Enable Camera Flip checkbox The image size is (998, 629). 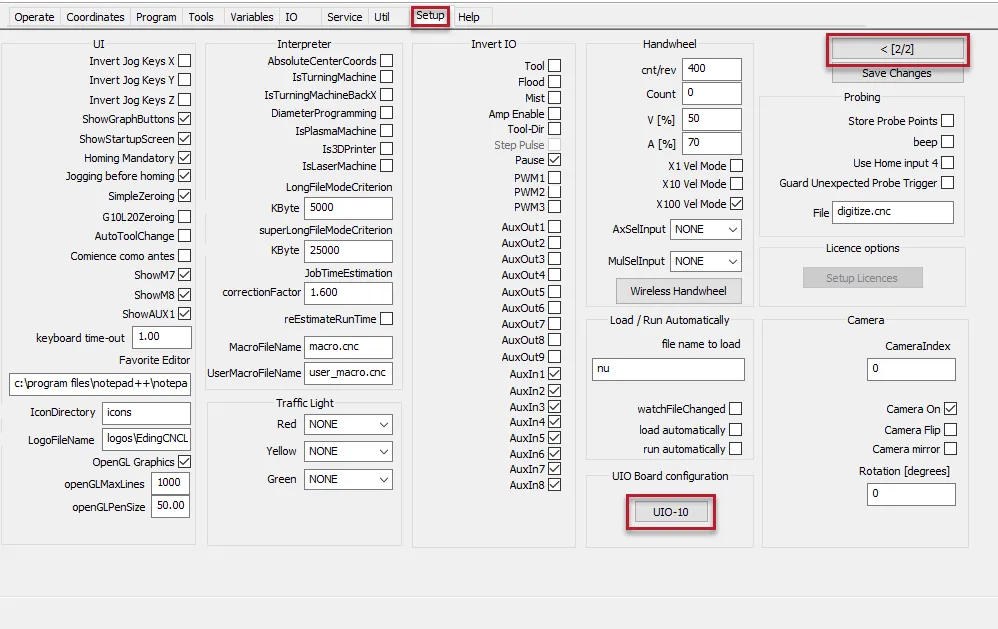tap(951, 430)
